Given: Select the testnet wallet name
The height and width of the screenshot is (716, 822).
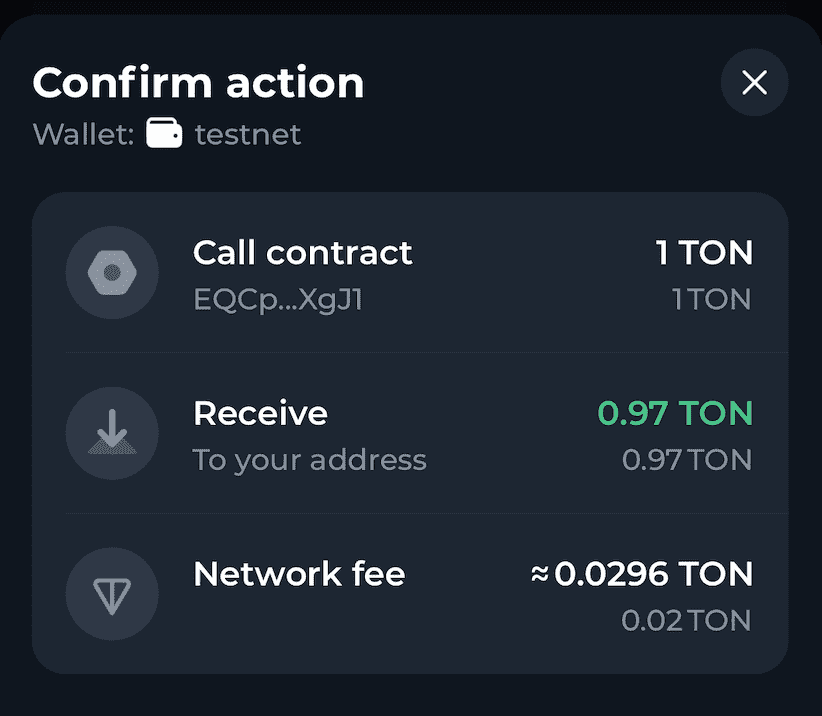Looking at the screenshot, I should pyautogui.click(x=247, y=134).
